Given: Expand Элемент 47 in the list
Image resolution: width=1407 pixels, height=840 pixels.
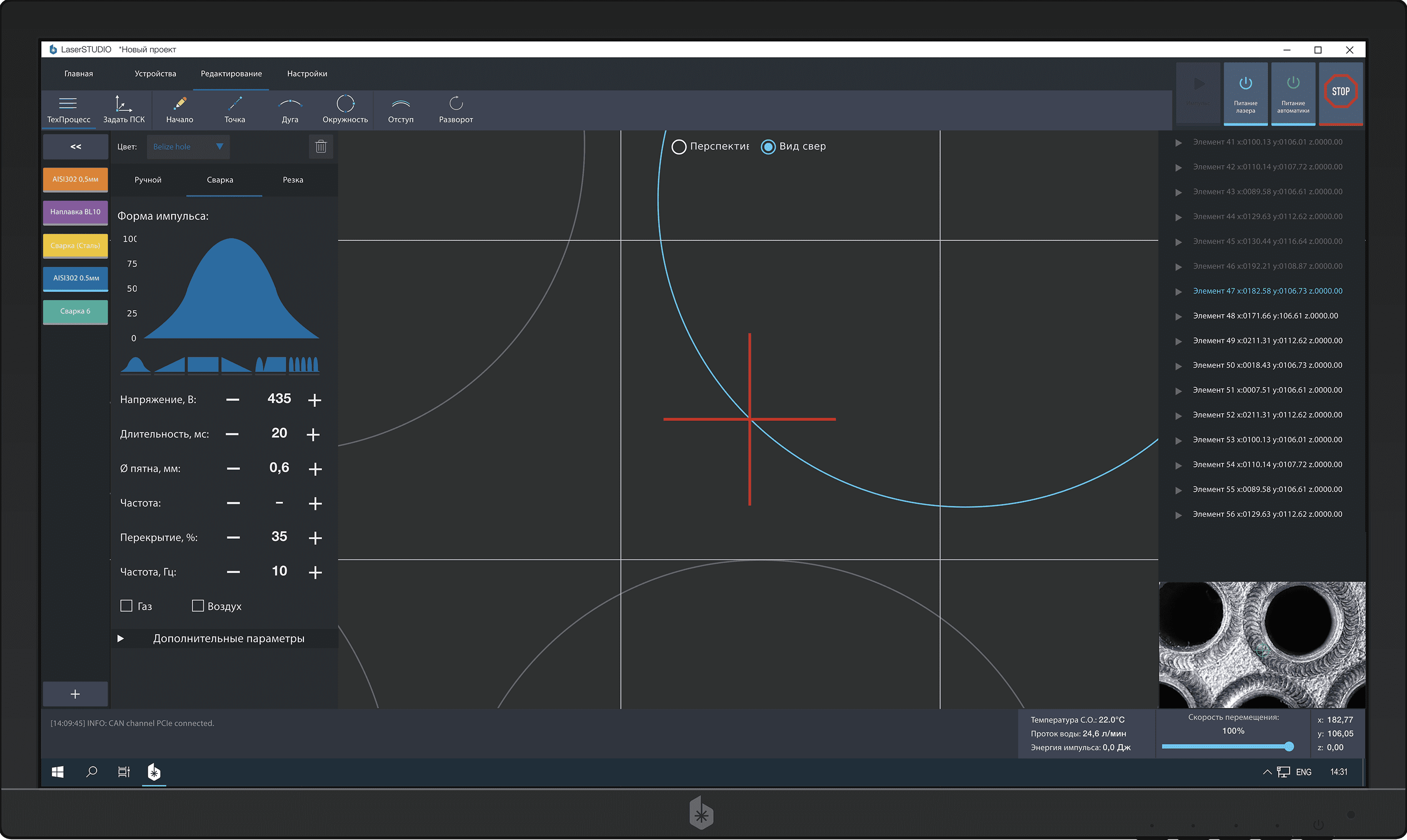Looking at the screenshot, I should click(x=1178, y=292).
